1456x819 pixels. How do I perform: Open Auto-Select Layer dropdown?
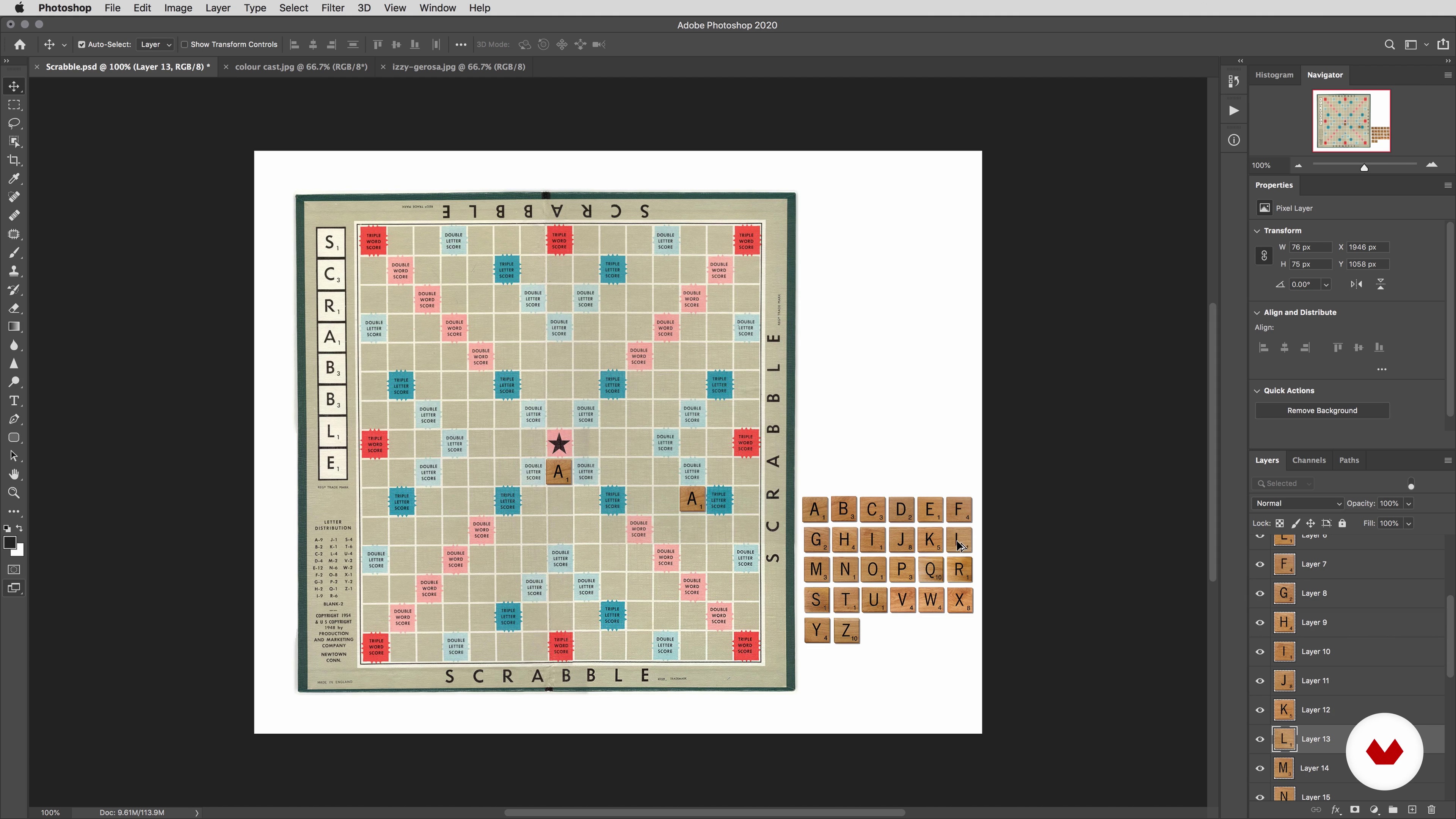(155, 45)
